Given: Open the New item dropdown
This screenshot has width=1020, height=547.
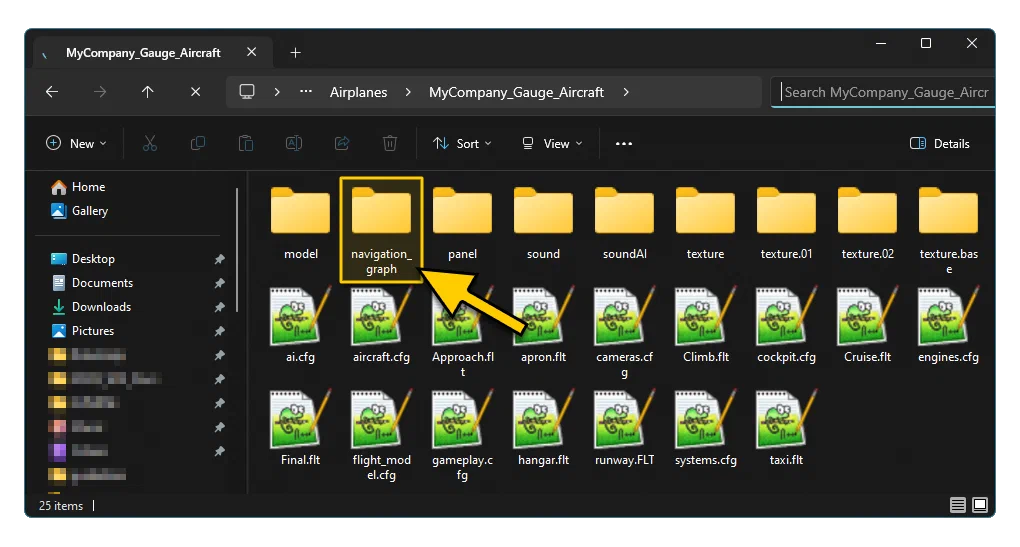Looking at the screenshot, I should tap(76, 143).
